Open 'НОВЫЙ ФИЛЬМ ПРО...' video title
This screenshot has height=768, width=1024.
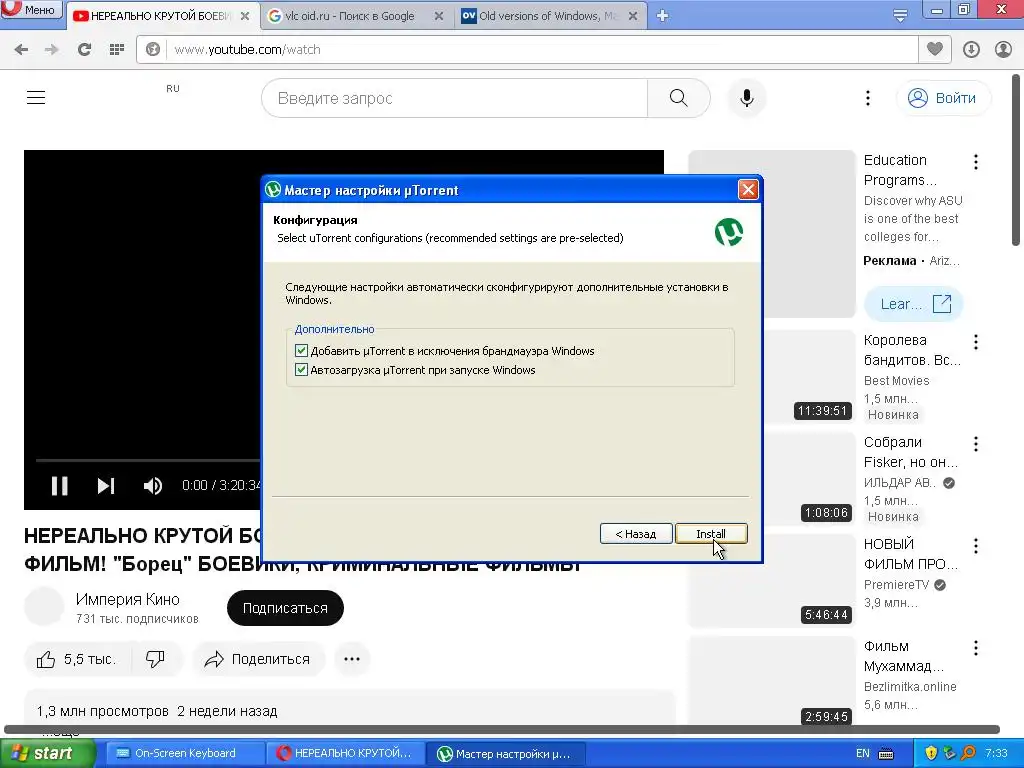tap(910, 554)
